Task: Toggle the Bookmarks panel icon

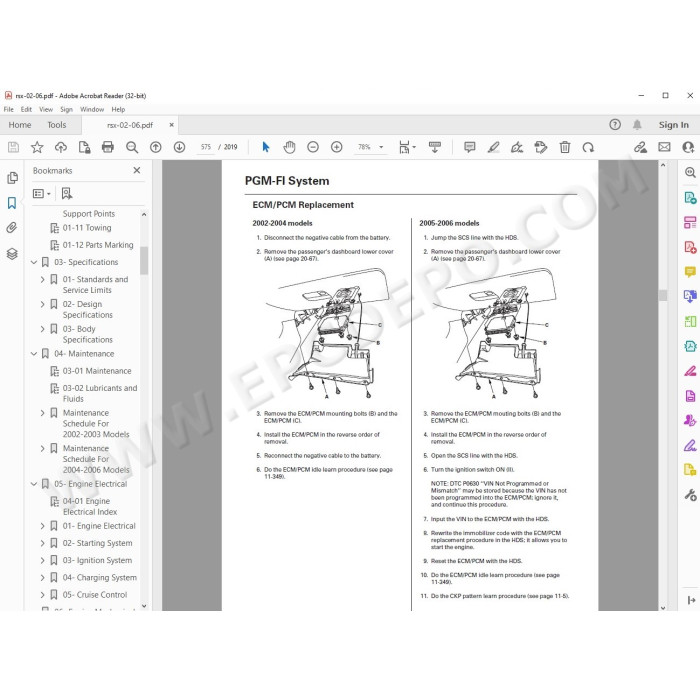Action: (x=12, y=203)
